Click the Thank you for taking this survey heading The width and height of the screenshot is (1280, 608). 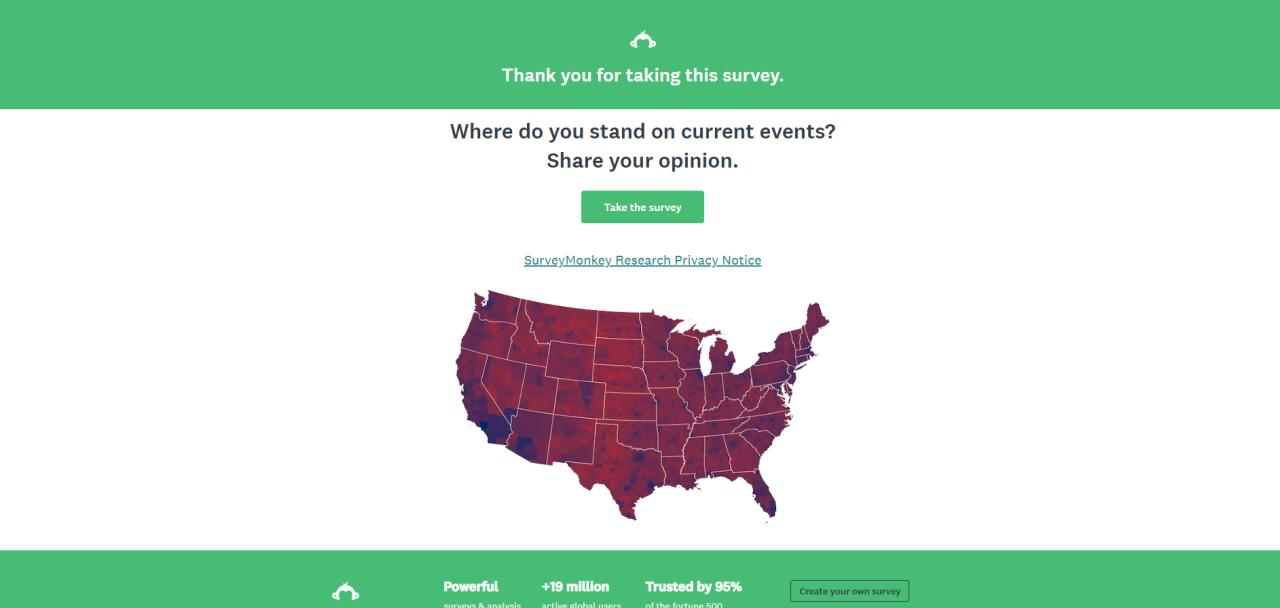pyautogui.click(x=642, y=75)
